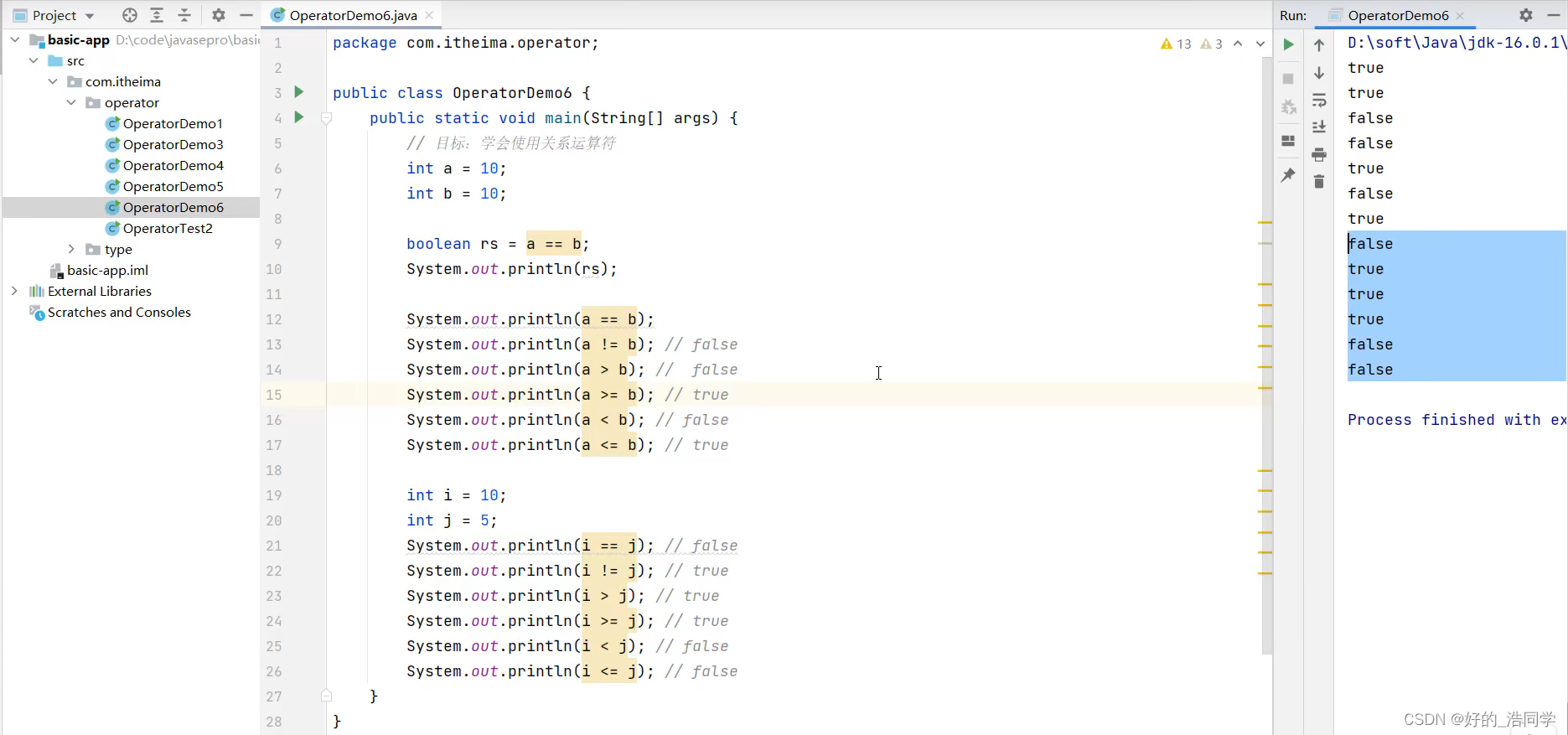Image resolution: width=1568 pixels, height=735 pixels.
Task: Click the Stop button in Run panel
Action: coord(1288,79)
